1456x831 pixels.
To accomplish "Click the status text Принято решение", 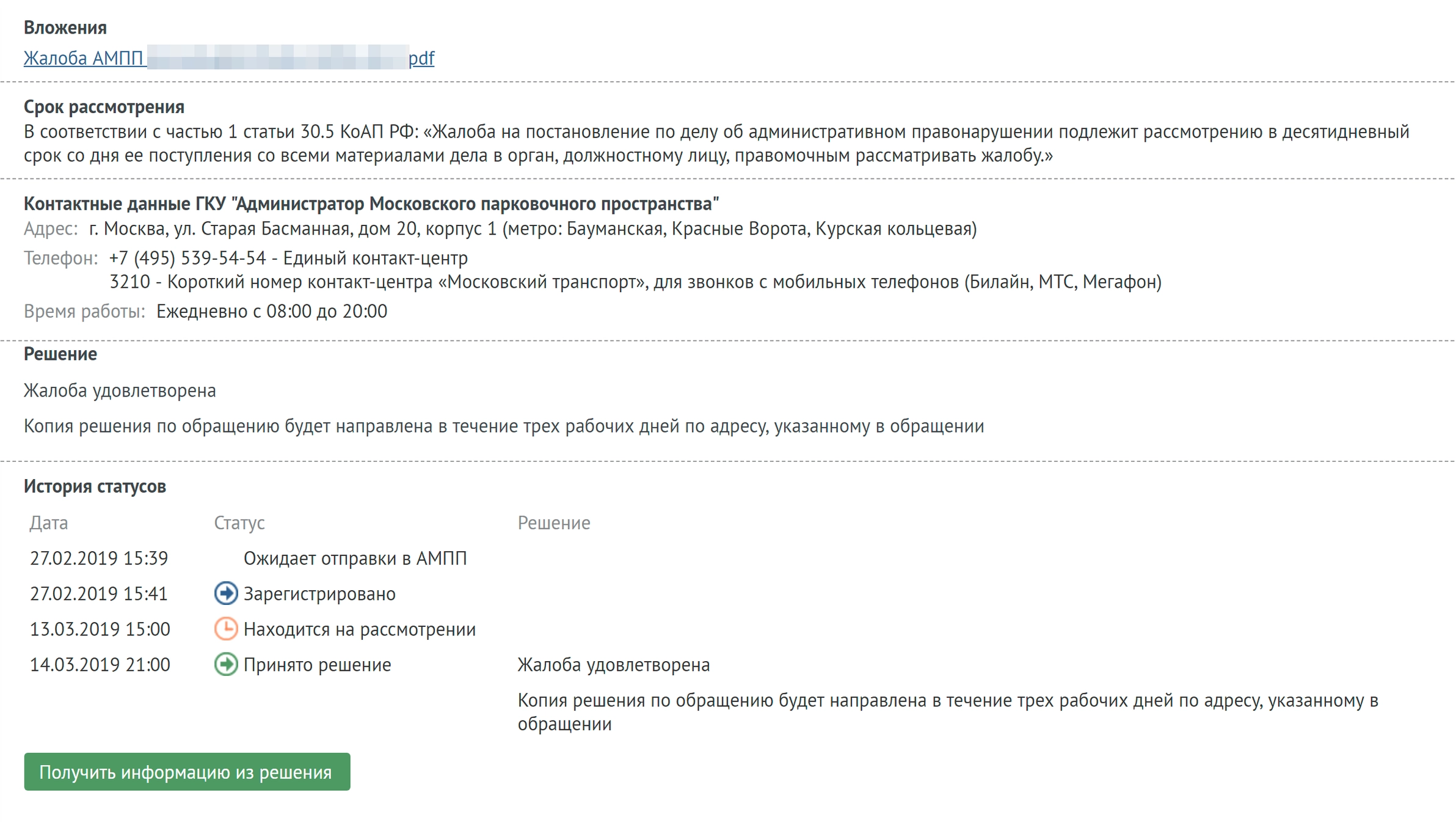I will (x=317, y=665).
